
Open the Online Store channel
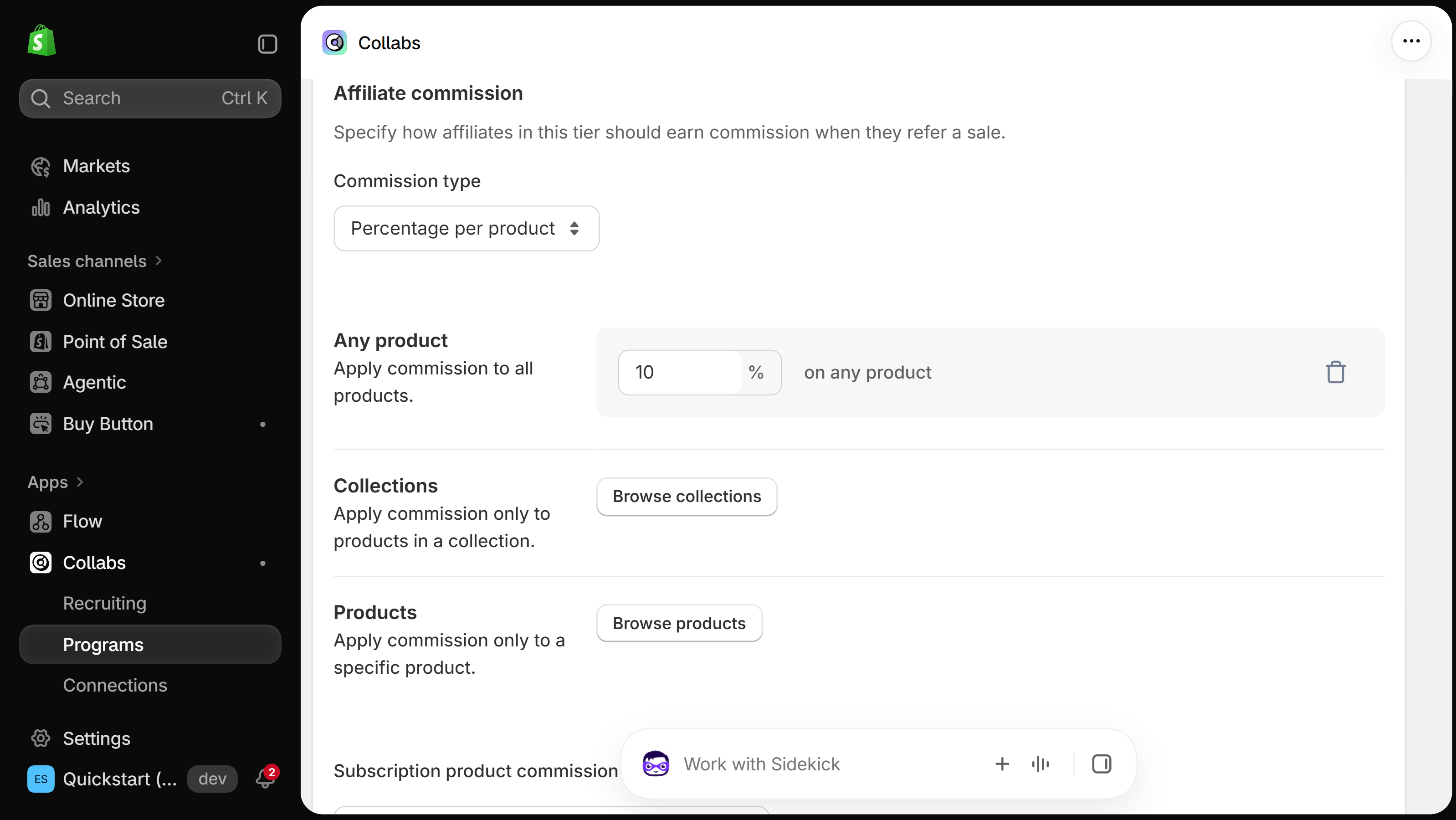click(x=113, y=300)
